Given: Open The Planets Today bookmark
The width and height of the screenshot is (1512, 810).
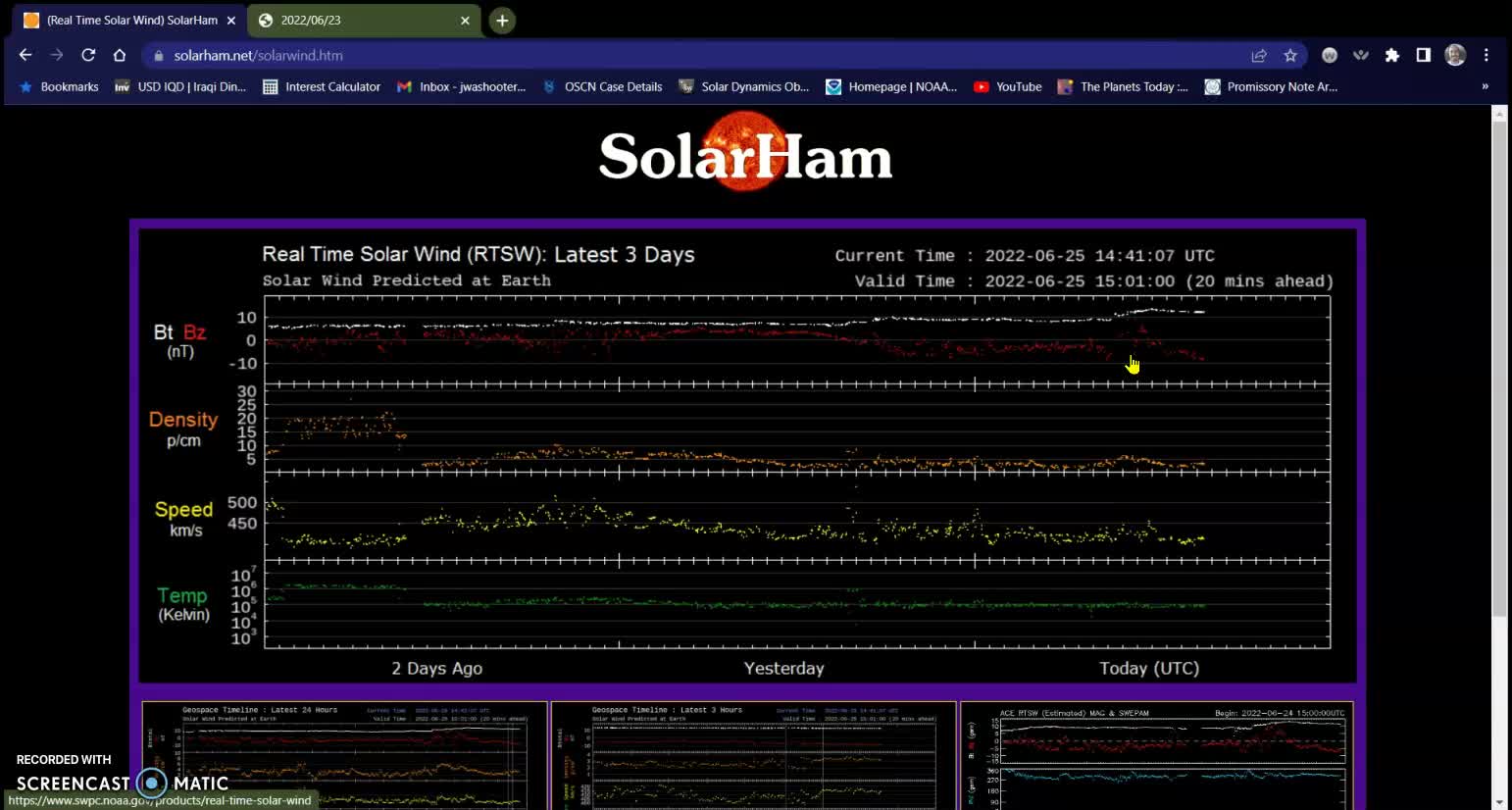Looking at the screenshot, I should tap(1124, 86).
